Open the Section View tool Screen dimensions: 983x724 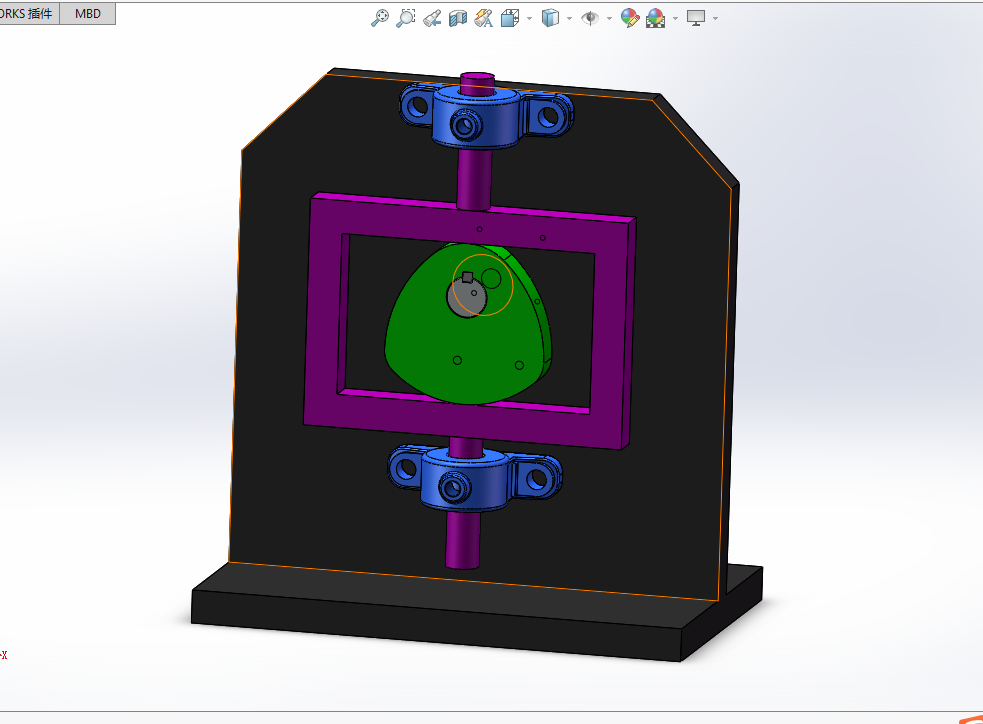click(x=458, y=18)
